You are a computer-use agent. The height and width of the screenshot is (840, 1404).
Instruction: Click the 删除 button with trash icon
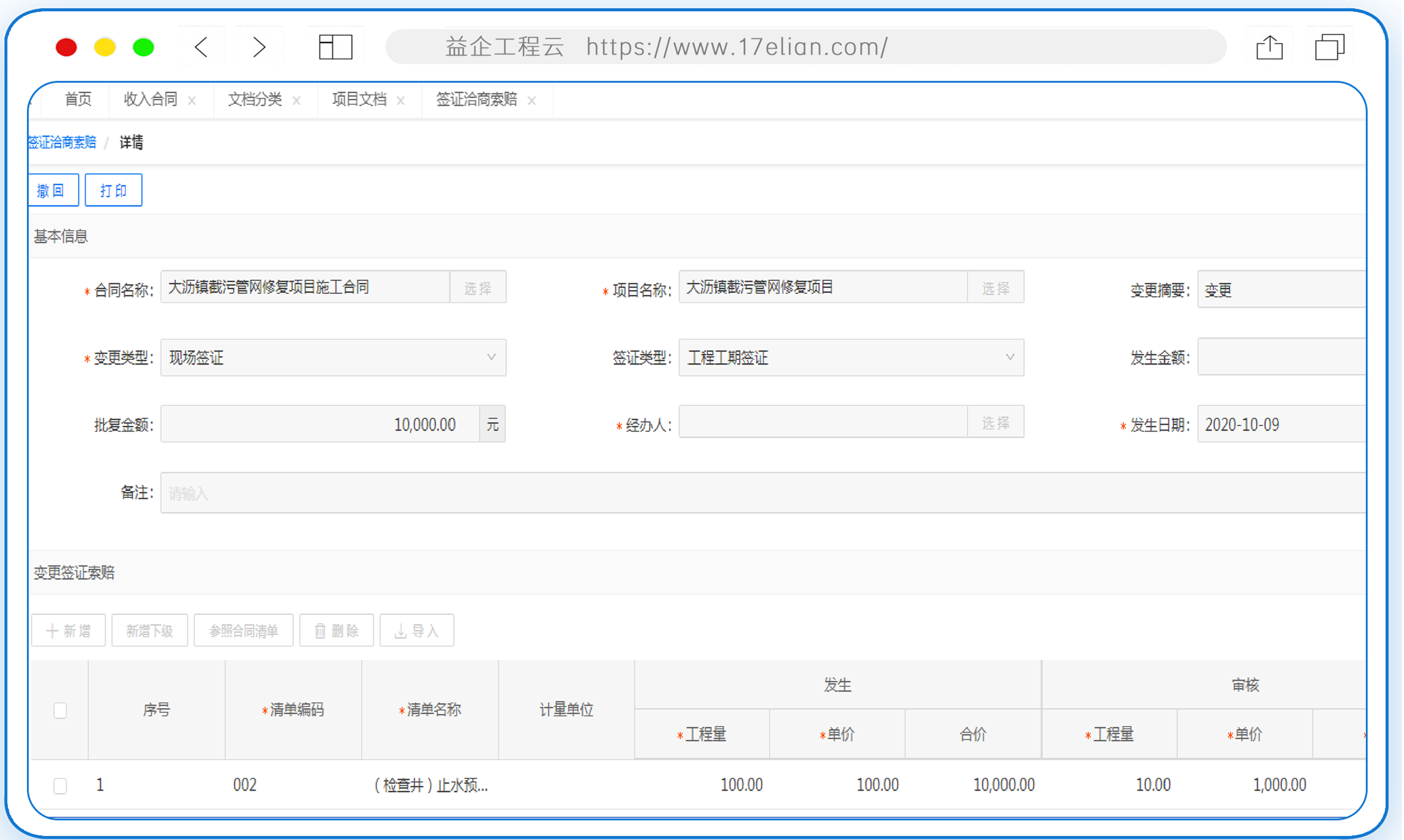[x=337, y=631]
